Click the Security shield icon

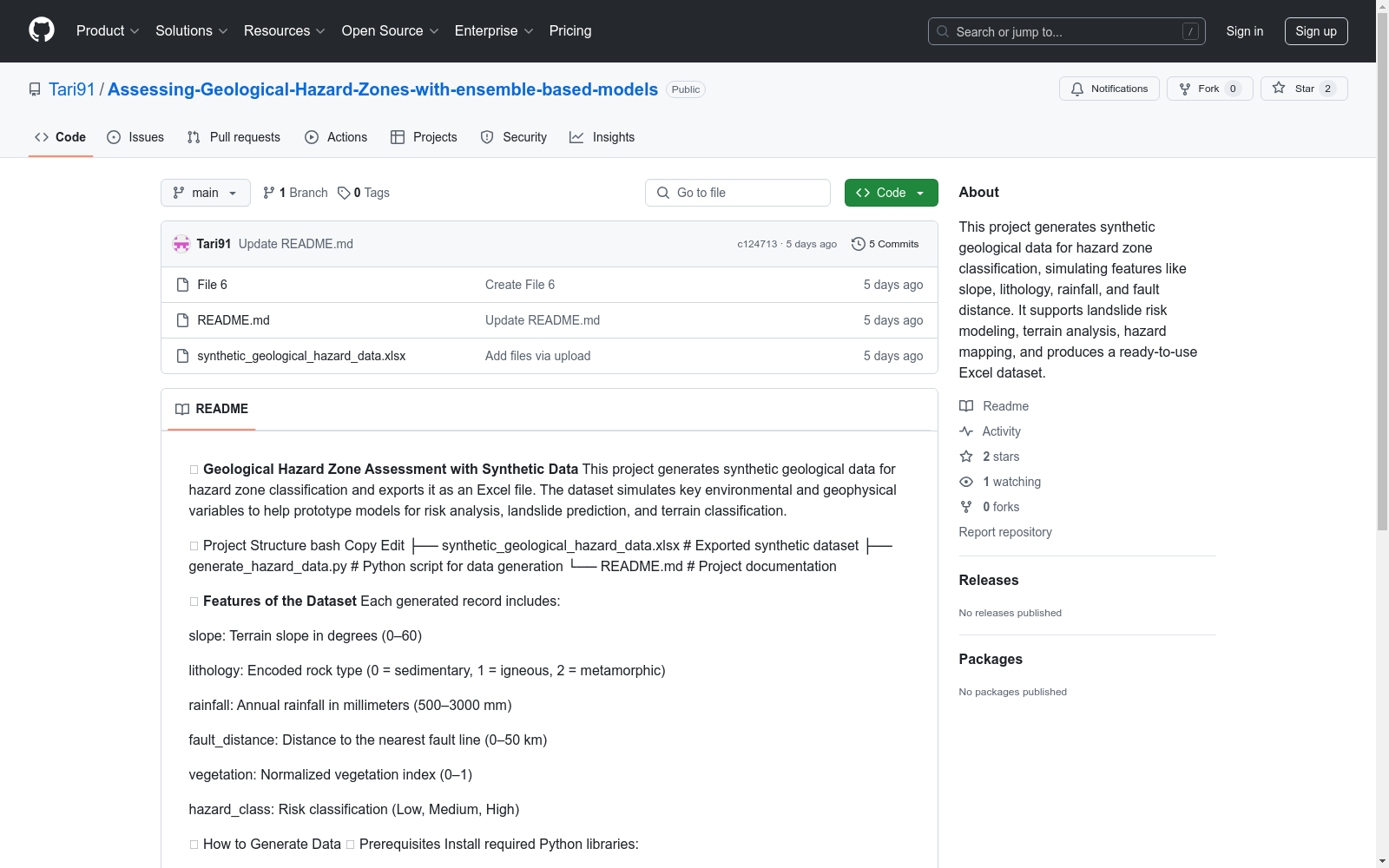(487, 137)
